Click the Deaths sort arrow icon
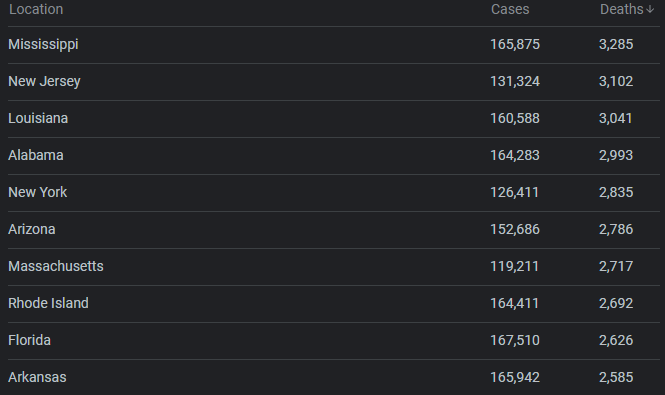Viewport: 665px width, 395px height. click(x=650, y=9)
